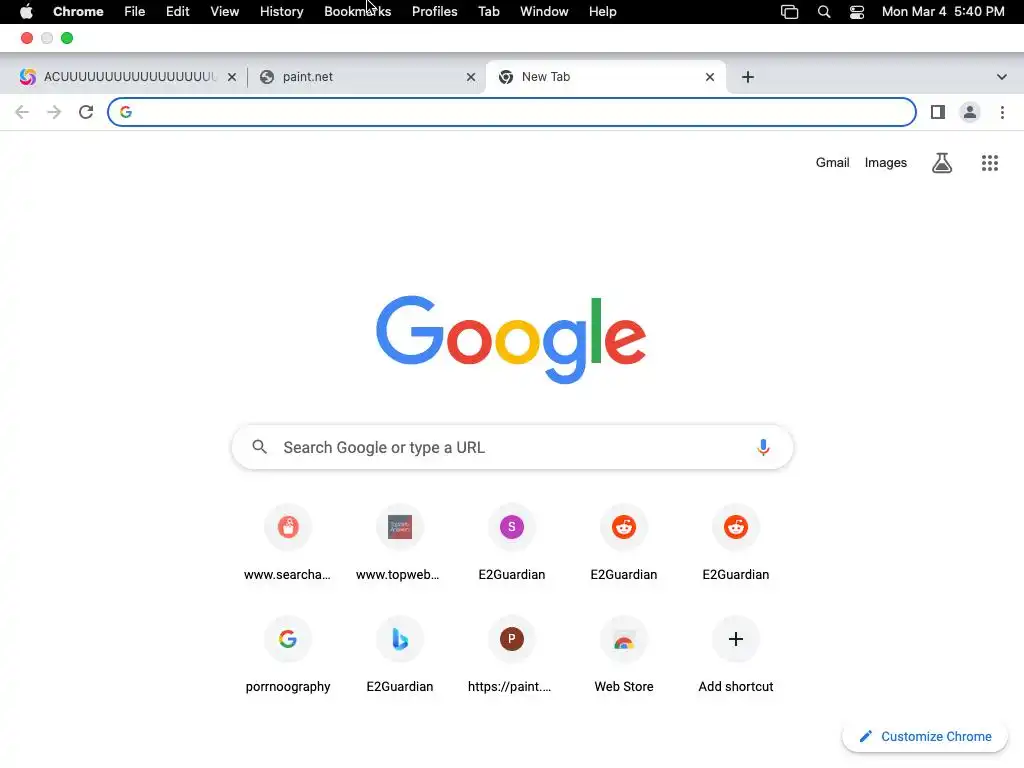
Task: Click the Stage Manager menu bar icon
Action: click(x=790, y=12)
